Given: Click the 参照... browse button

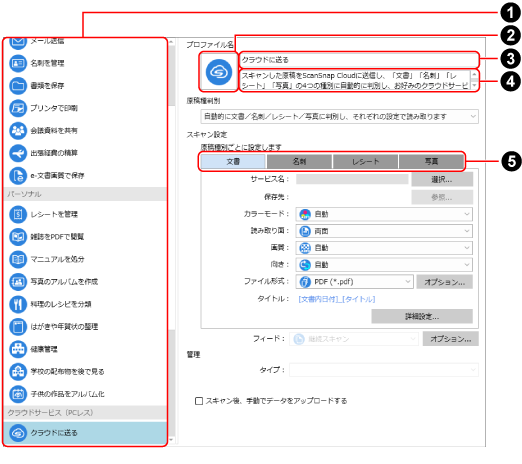Looking at the screenshot, I should (x=442, y=197).
